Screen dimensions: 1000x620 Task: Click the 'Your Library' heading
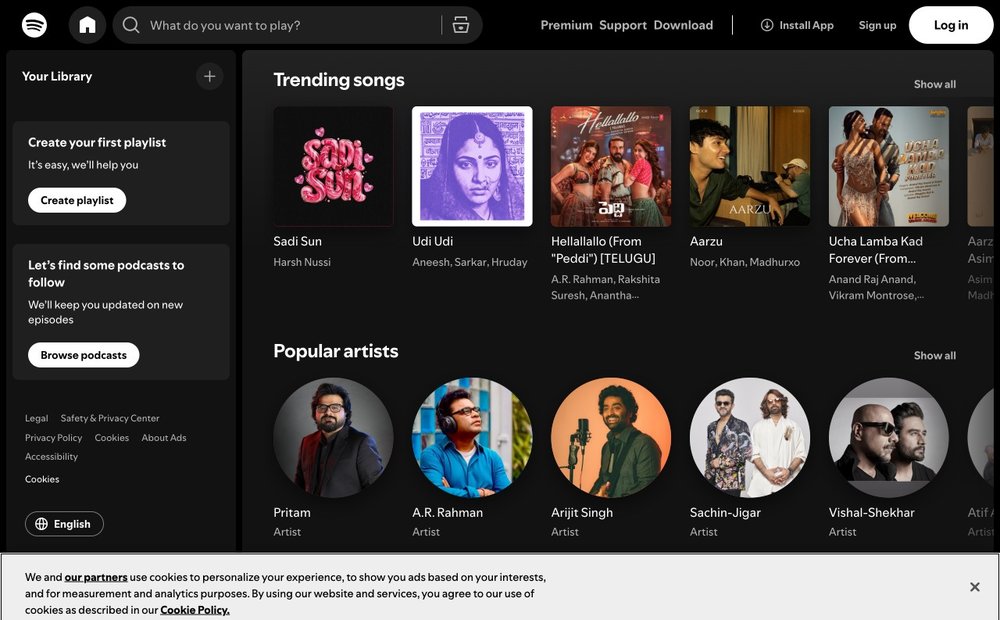point(57,77)
